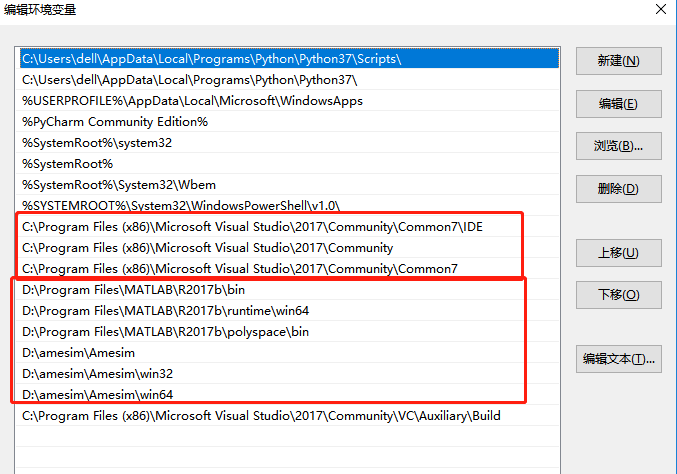Image resolution: width=677 pixels, height=474 pixels.
Task: Select the Python37\Scripts\ path entry
Action: (289, 59)
